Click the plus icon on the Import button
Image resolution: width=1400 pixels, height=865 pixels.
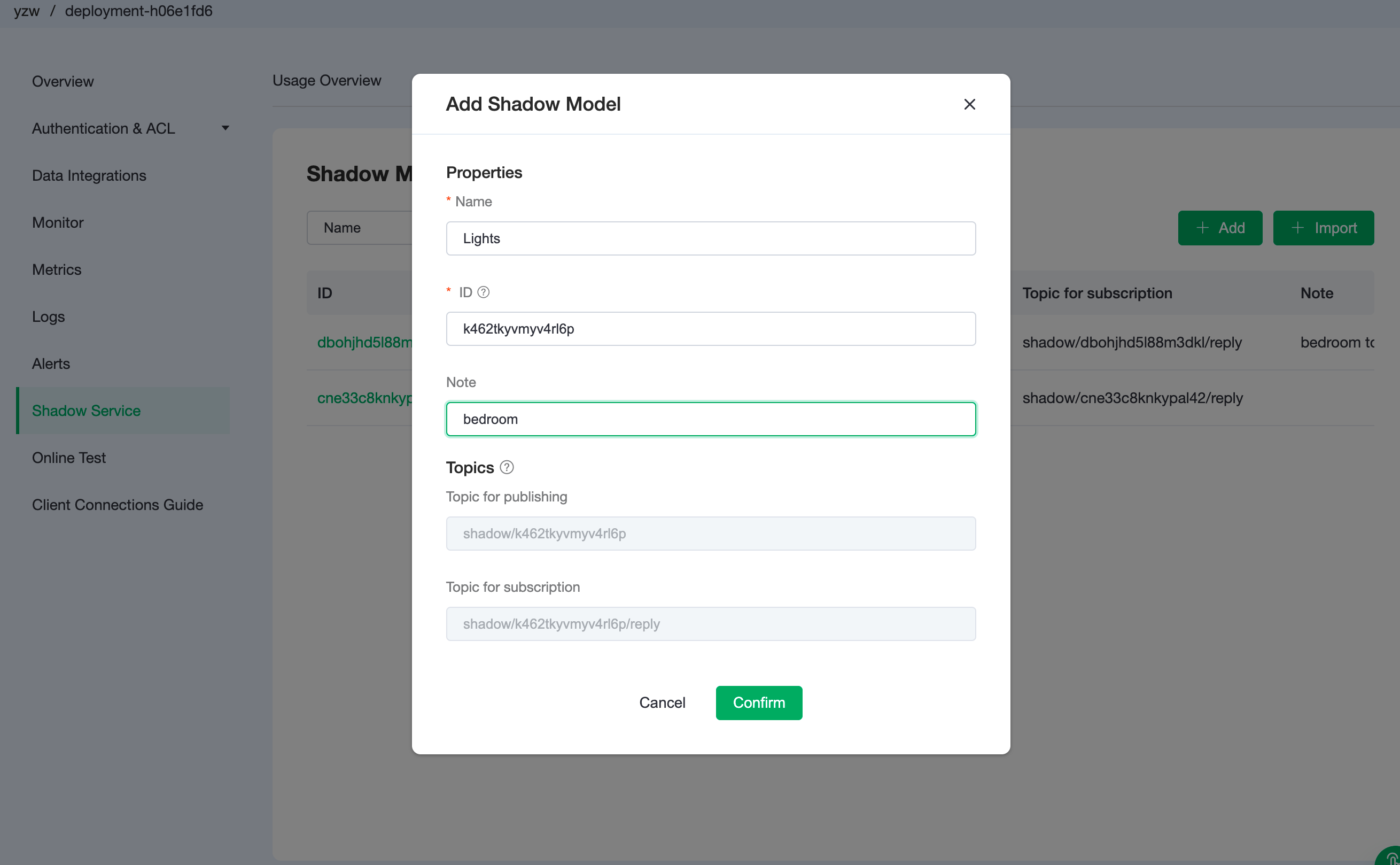[1298, 228]
